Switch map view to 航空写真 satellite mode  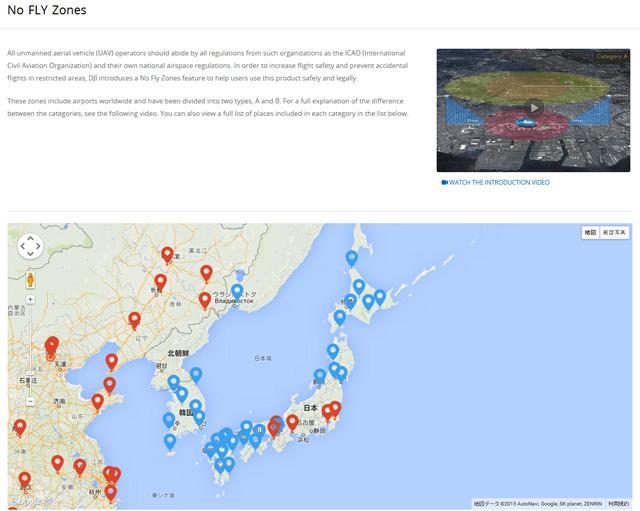pos(614,233)
